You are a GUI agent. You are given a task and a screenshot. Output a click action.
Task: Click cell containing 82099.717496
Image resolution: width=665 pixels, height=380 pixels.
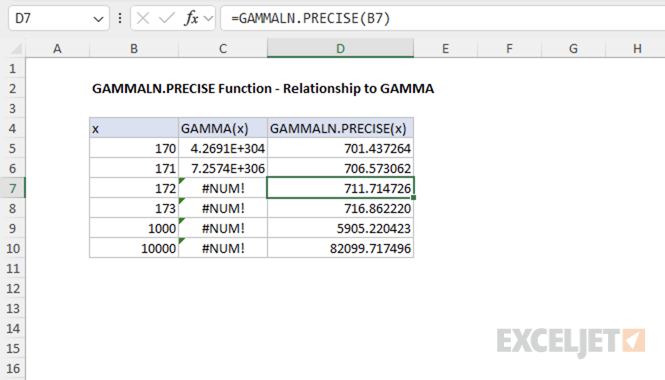point(341,248)
